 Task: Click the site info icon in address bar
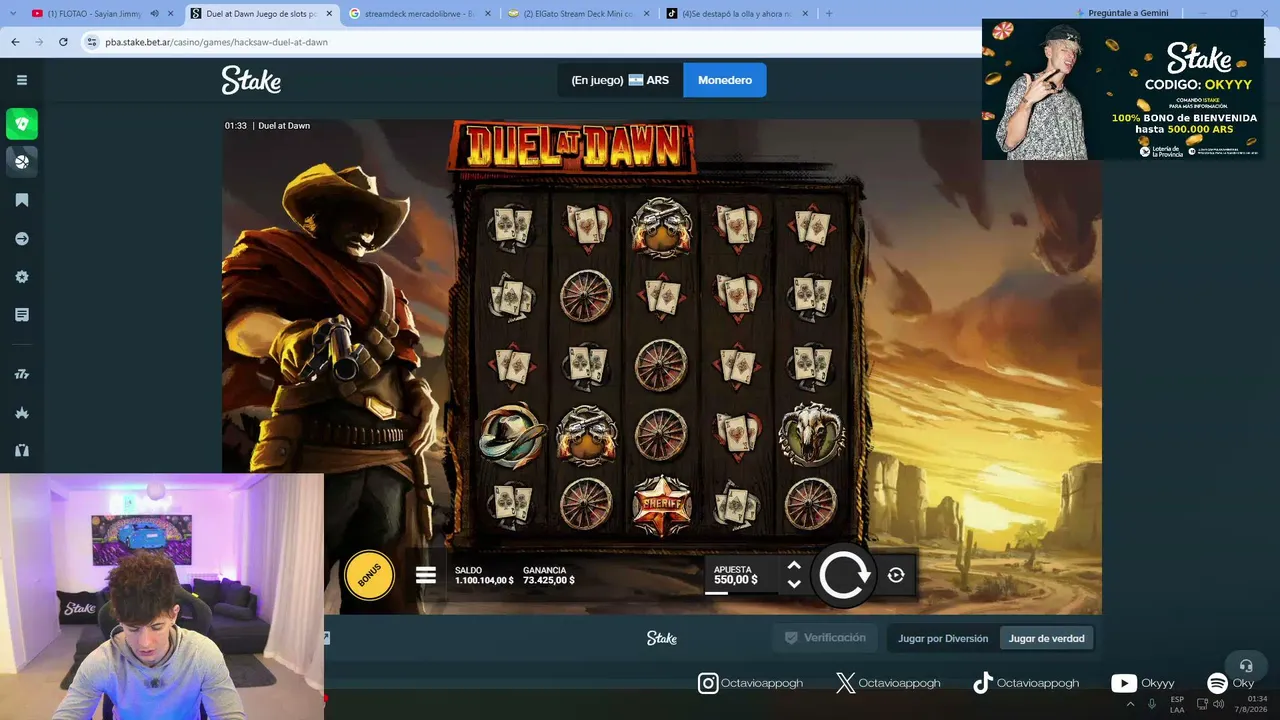click(x=92, y=42)
